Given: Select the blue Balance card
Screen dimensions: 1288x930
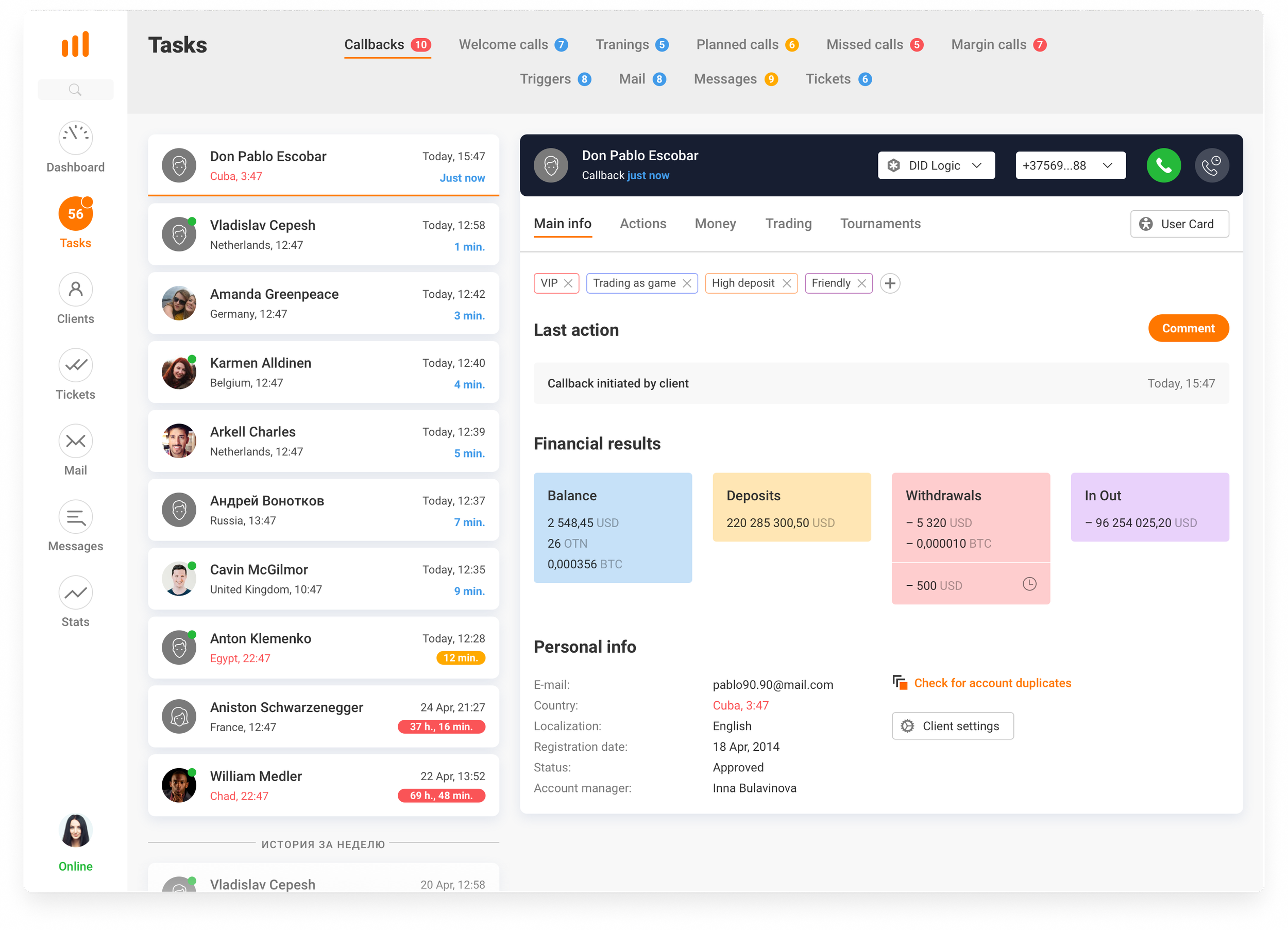Looking at the screenshot, I should [612, 527].
